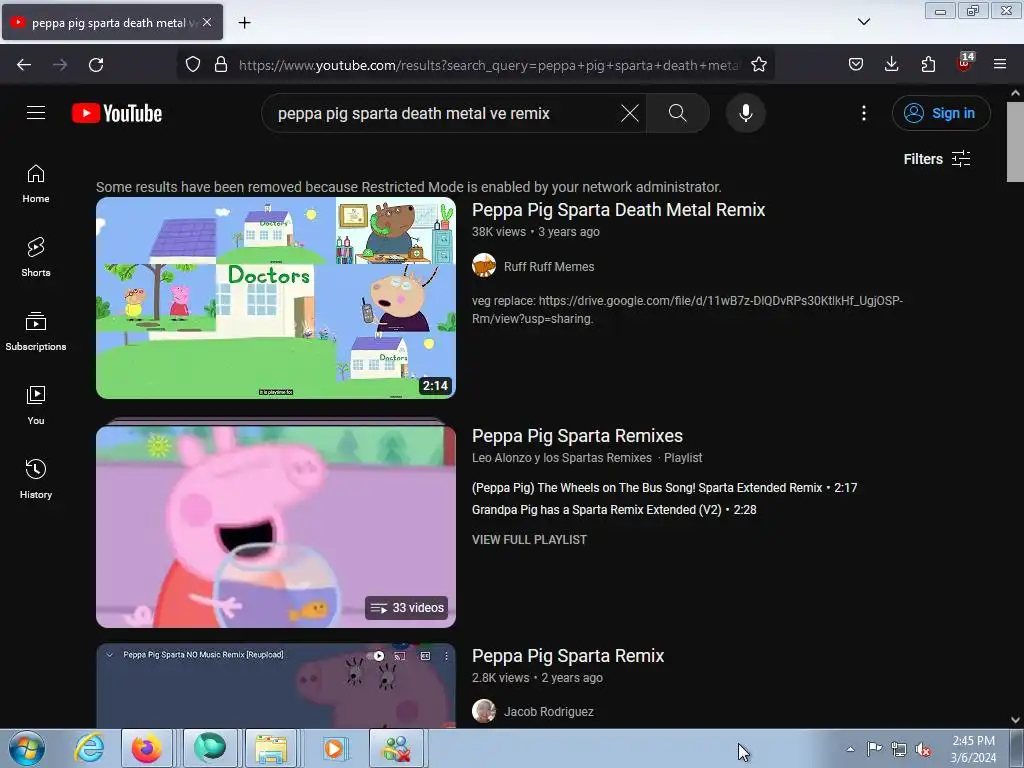Open Leo Alonzo y los Spartas Remixes channel
The image size is (1024, 768).
pos(562,458)
